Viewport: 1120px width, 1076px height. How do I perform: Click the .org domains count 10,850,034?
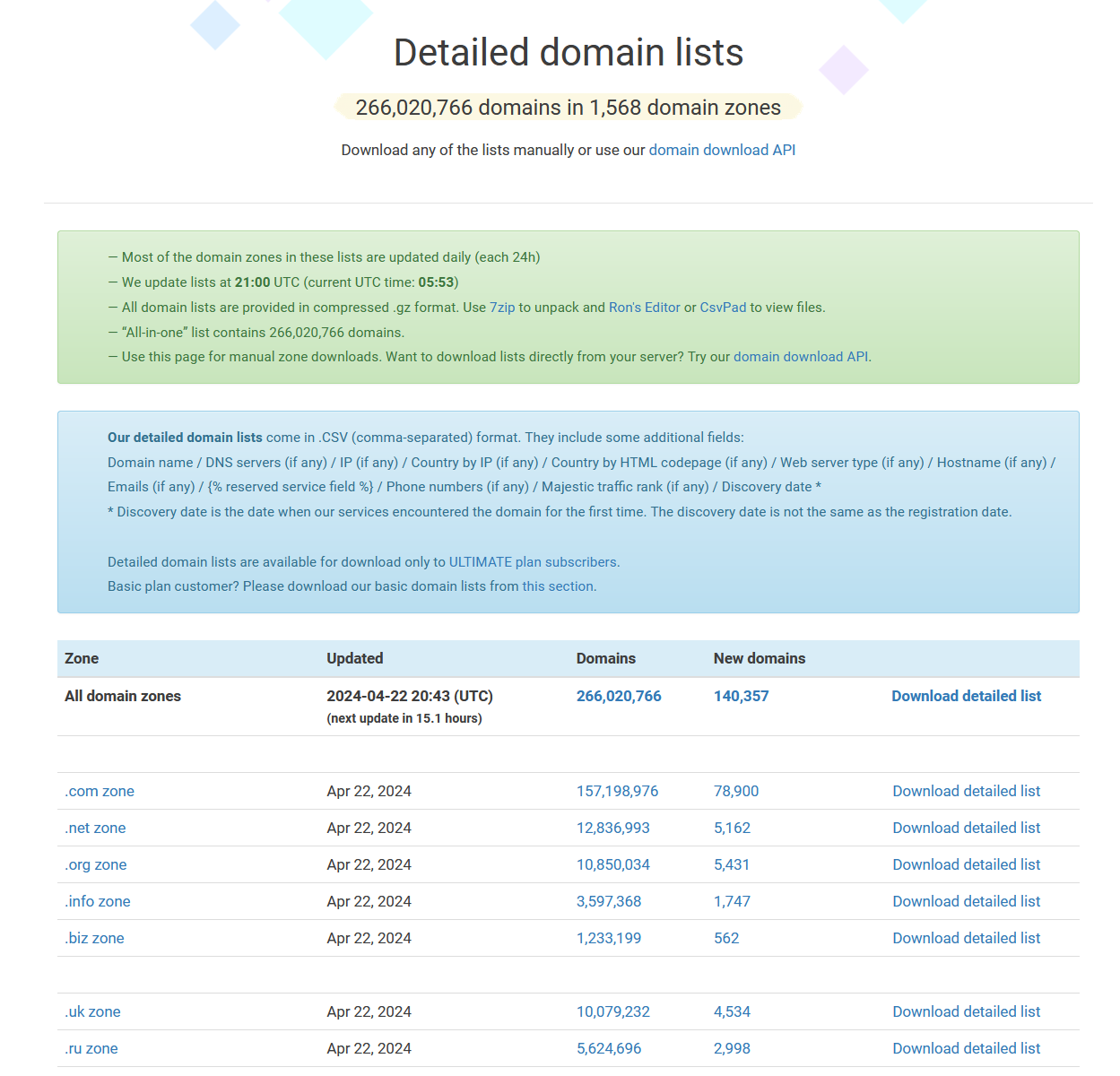tap(613, 864)
